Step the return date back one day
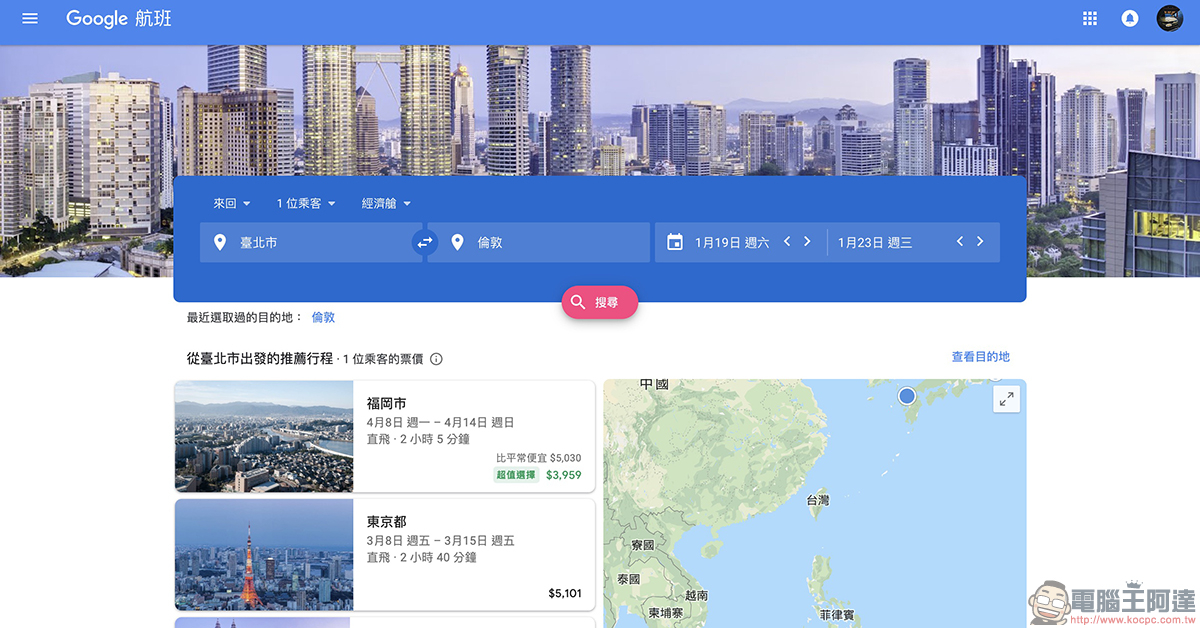The image size is (1200, 628). (959, 241)
